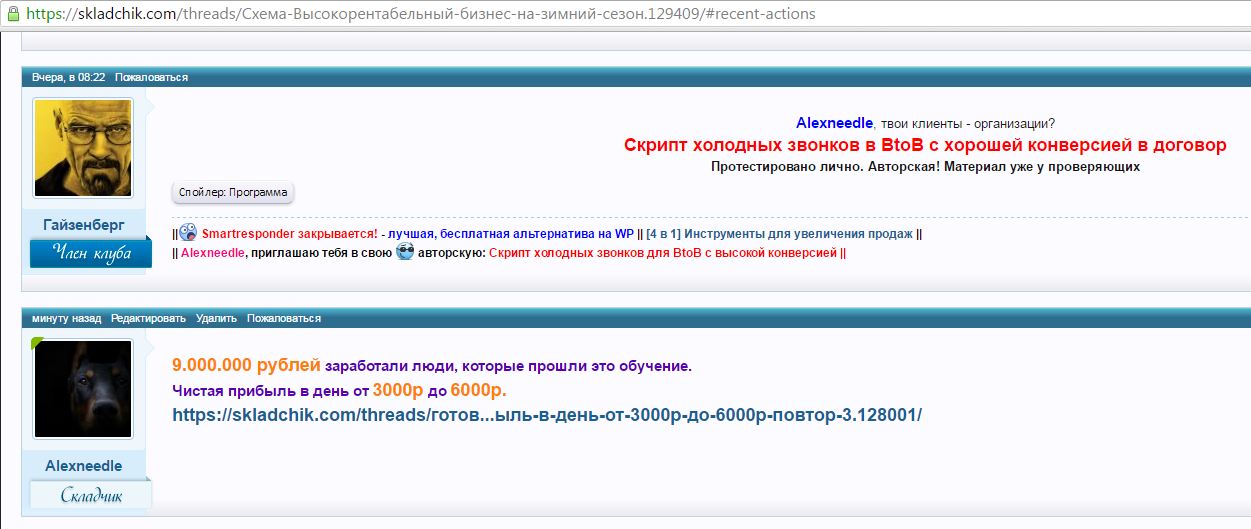Open 'Smartresponder закрывается!' signature link
This screenshot has height=529, width=1251.
pyautogui.click(x=290, y=233)
